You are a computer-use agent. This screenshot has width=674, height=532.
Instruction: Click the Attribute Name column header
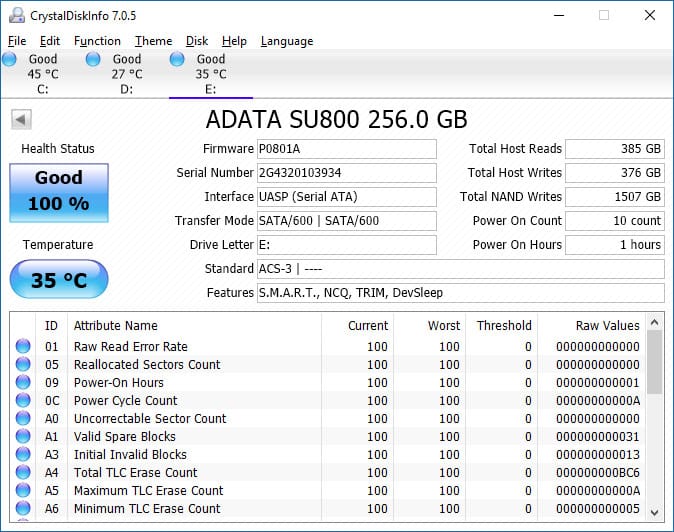click(194, 326)
